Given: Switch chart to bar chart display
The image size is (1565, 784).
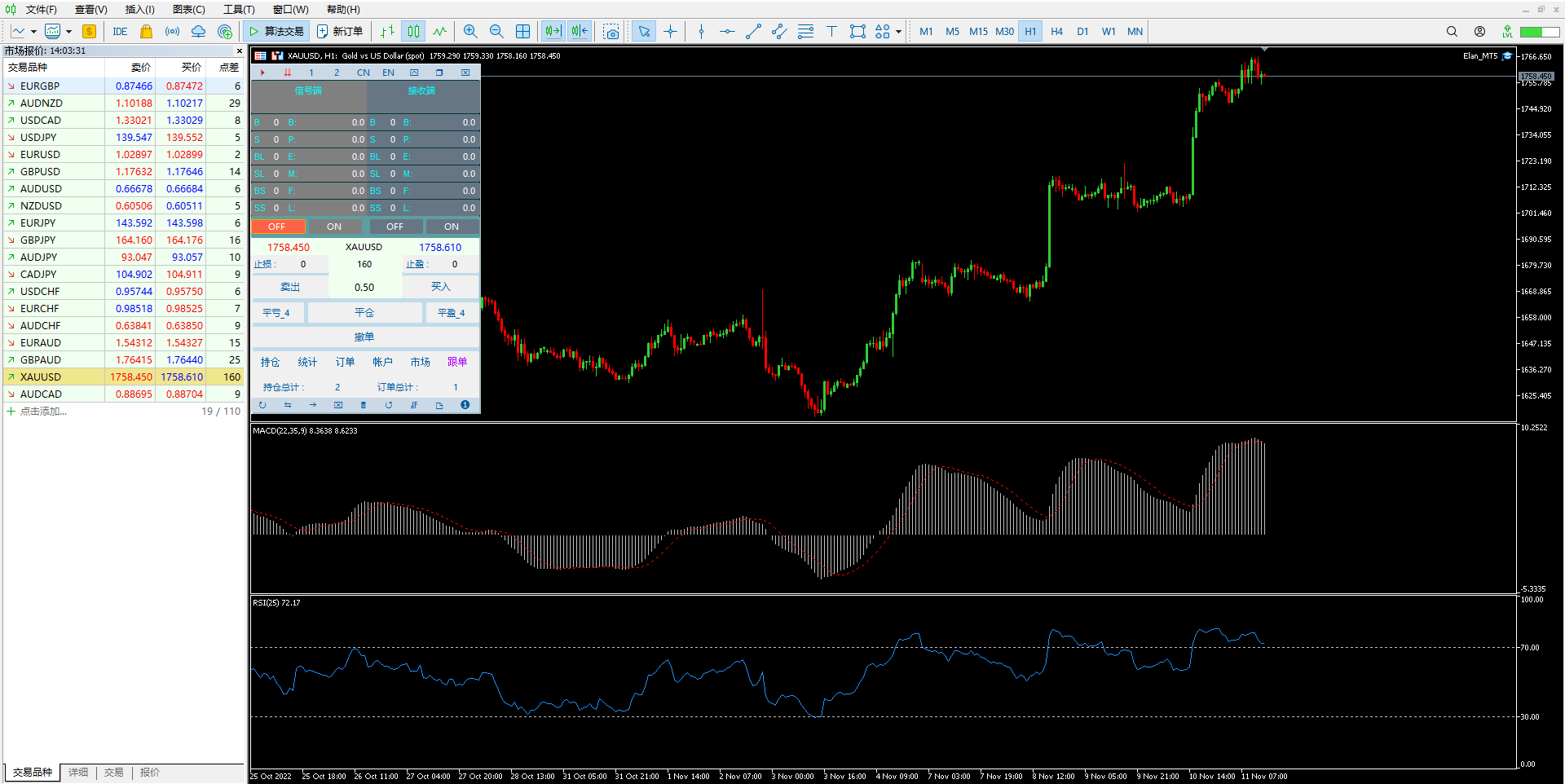Looking at the screenshot, I should tap(387, 32).
